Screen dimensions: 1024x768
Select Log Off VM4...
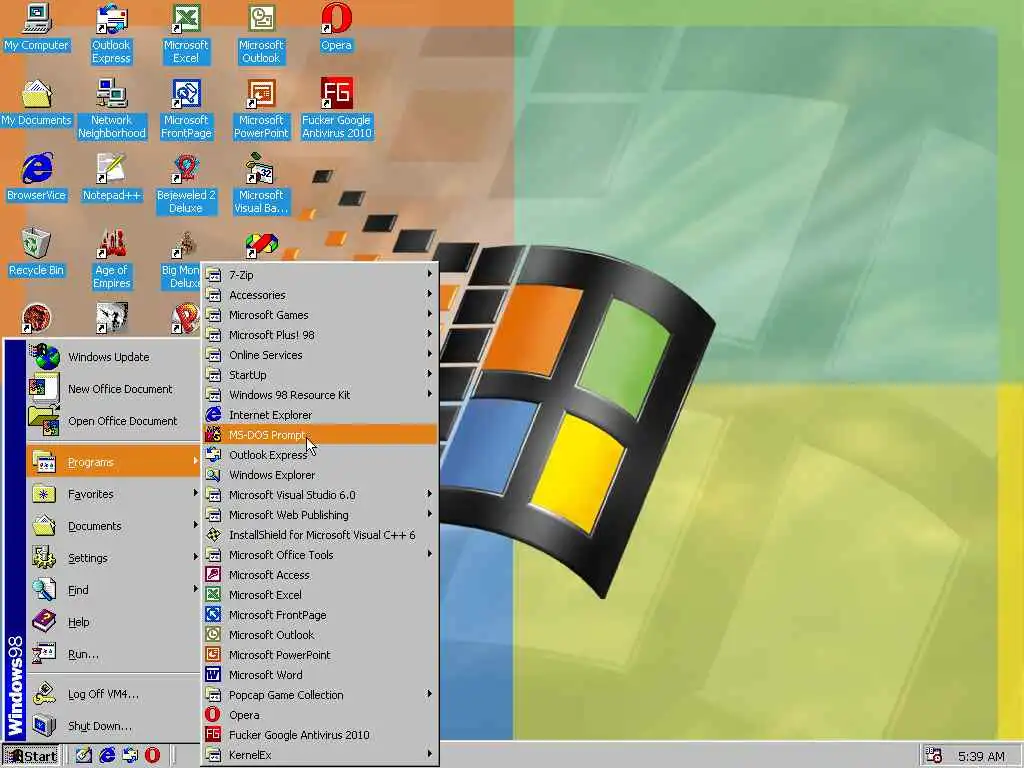(x=114, y=694)
